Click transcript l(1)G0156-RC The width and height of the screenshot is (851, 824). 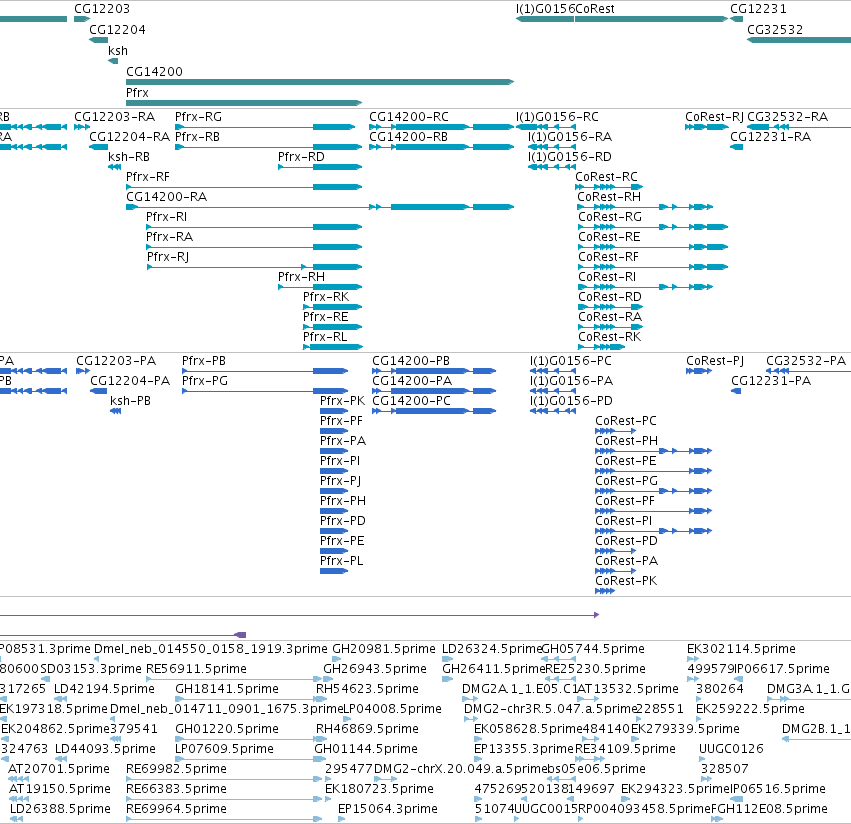pyautogui.click(x=545, y=127)
